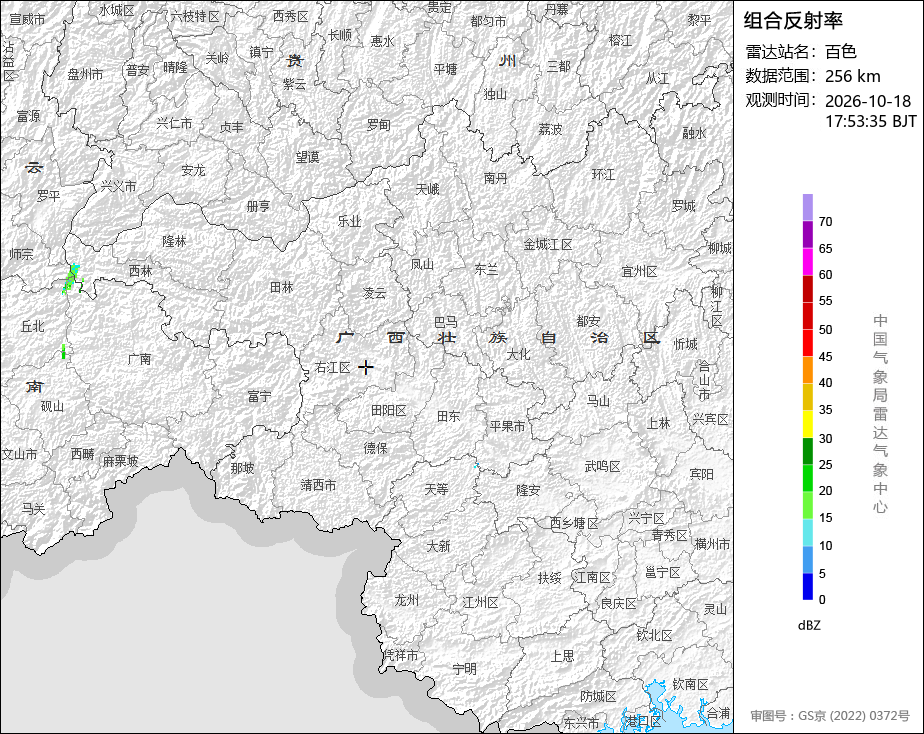Click the red 50 dBZ legend color

808,316
